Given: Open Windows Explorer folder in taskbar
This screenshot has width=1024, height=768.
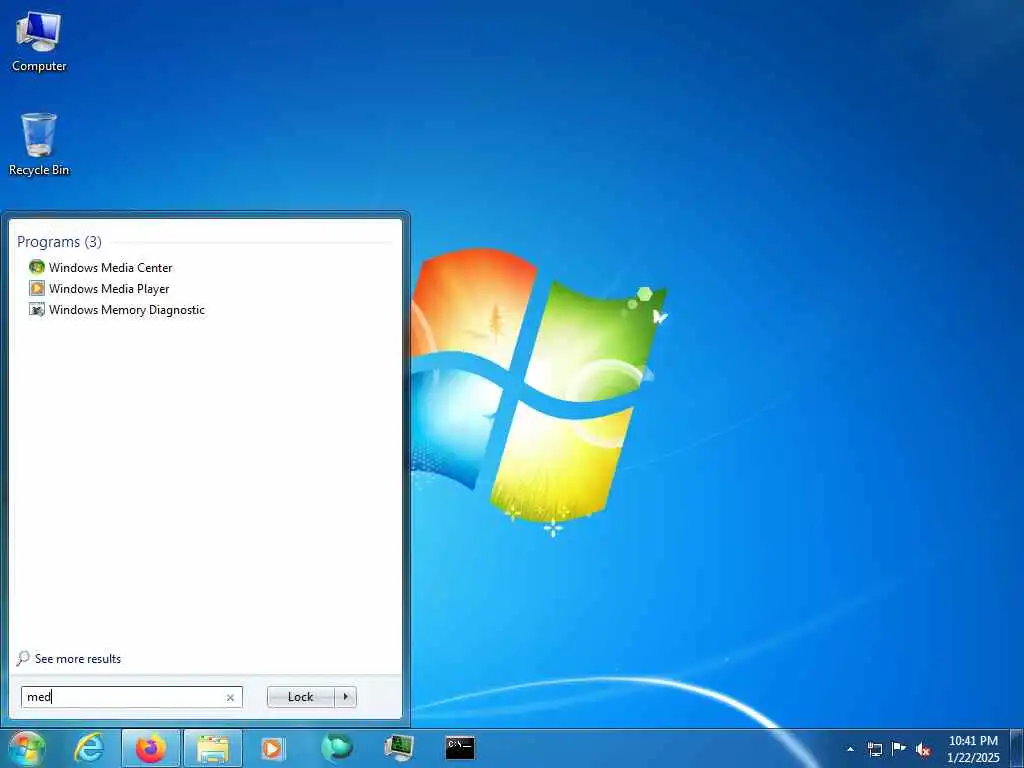Looking at the screenshot, I should [x=213, y=748].
